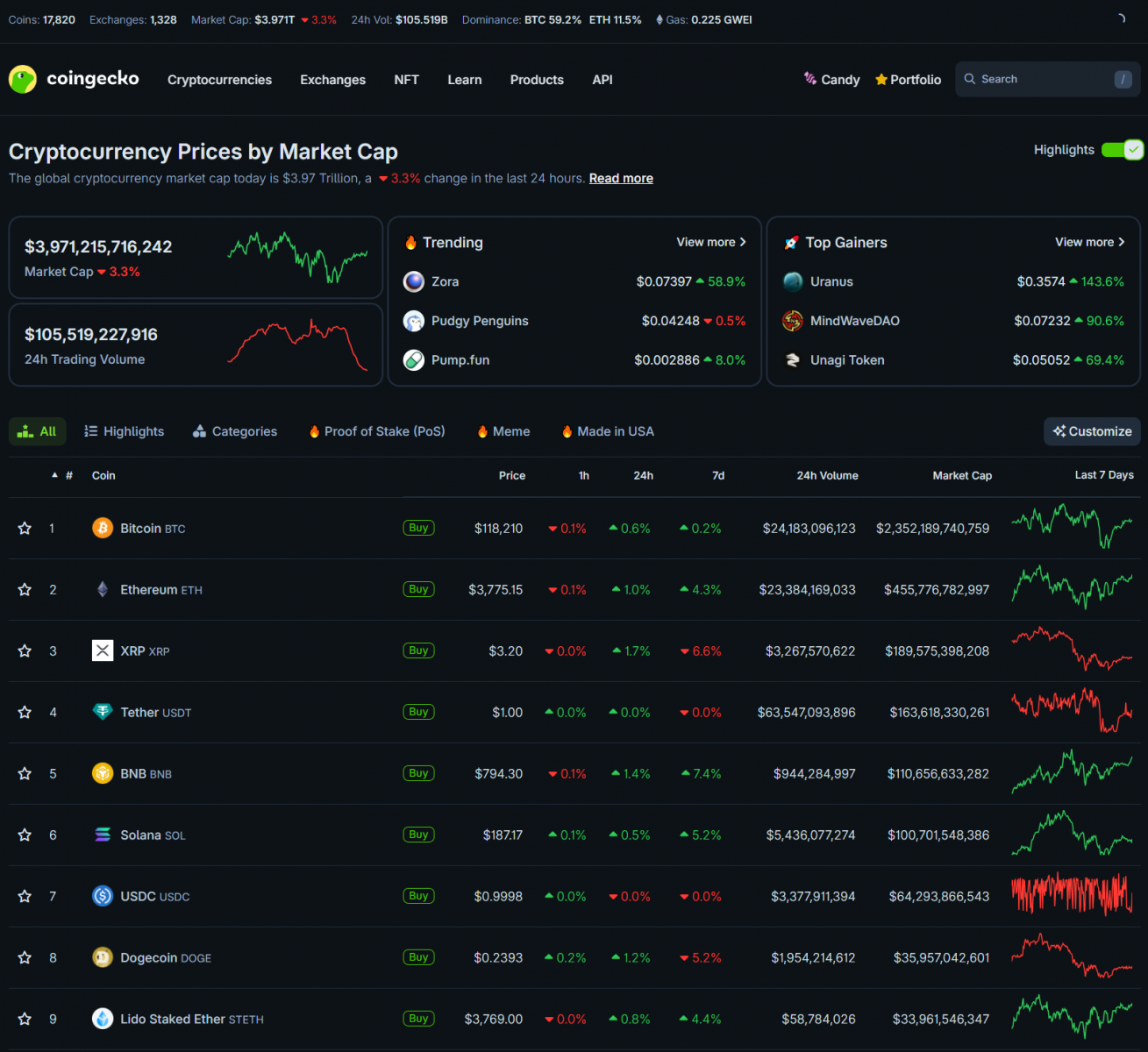
Task: Favorite Bitcoin using its star
Action: tap(25, 528)
